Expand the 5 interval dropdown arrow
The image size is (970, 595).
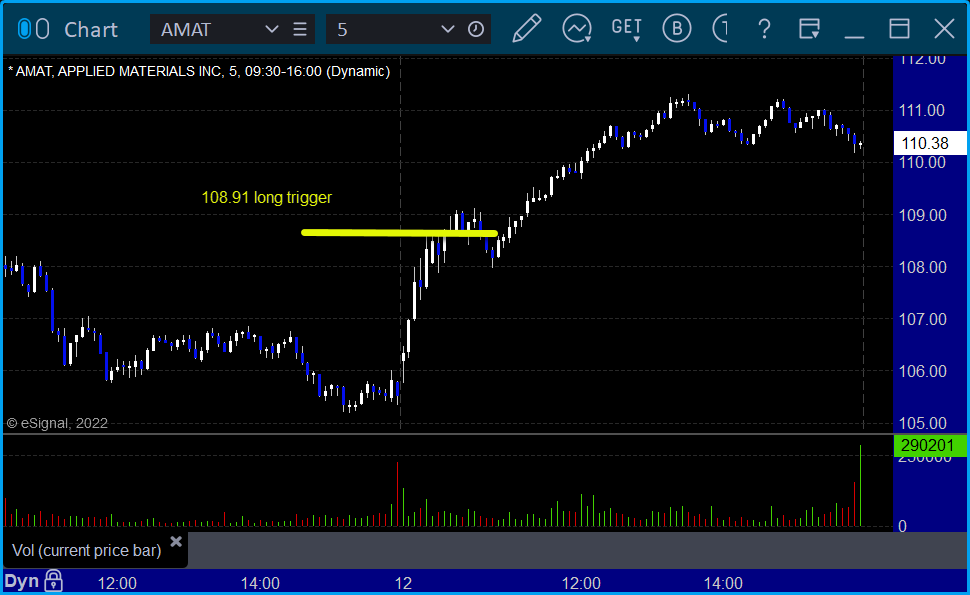click(x=447, y=29)
